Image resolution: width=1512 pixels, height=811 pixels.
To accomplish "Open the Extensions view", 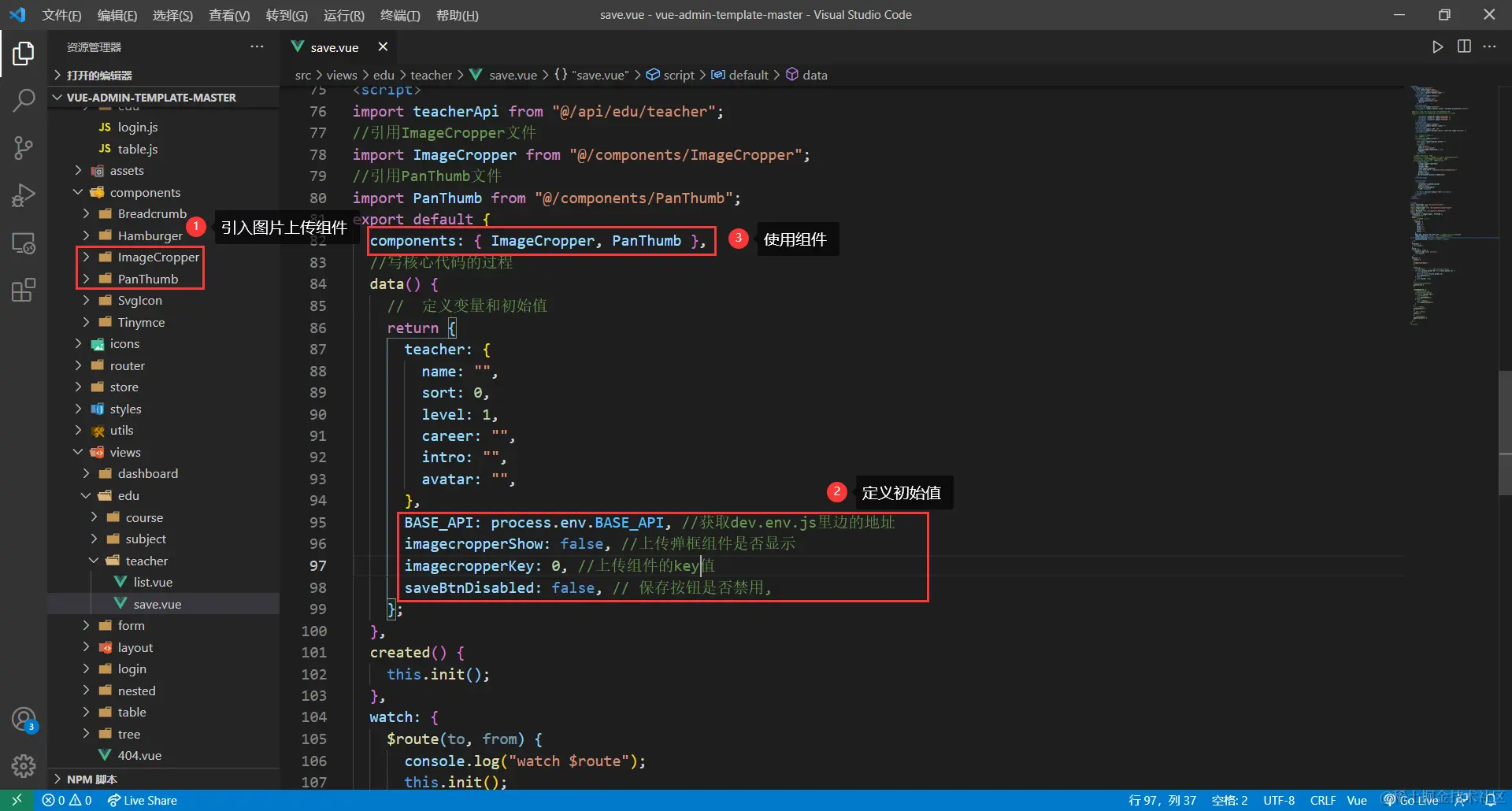I will pos(24,291).
